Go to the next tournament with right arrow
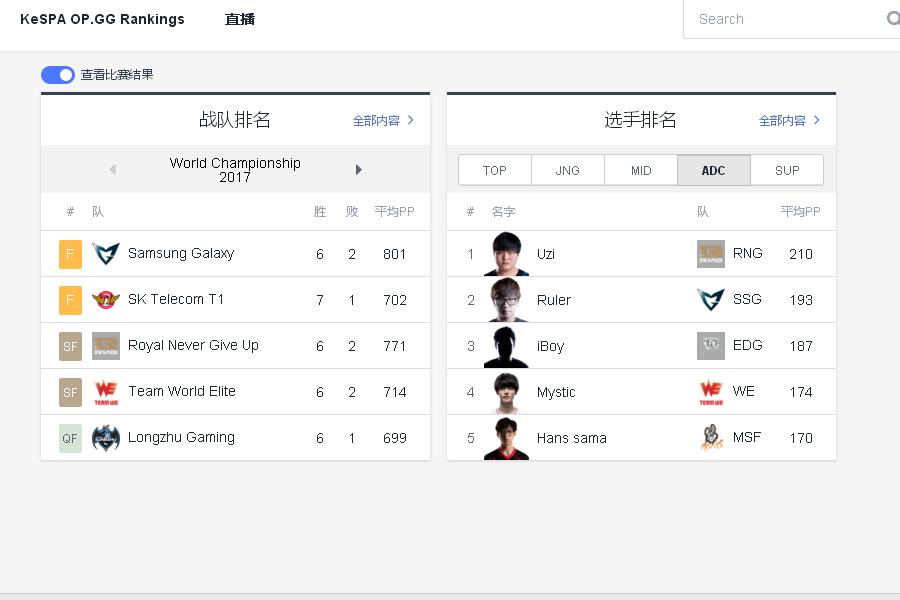The width and height of the screenshot is (900, 600). 358,169
